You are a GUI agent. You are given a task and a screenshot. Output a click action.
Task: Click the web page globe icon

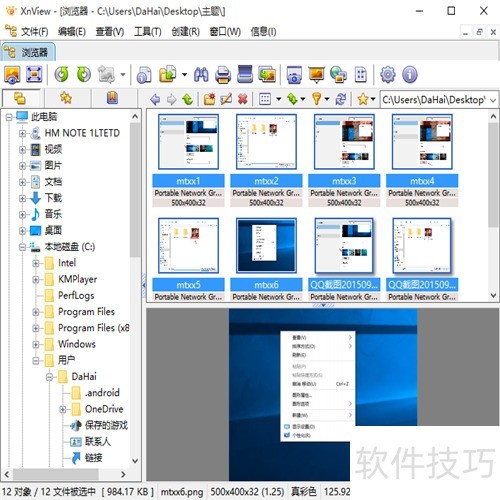338,74
